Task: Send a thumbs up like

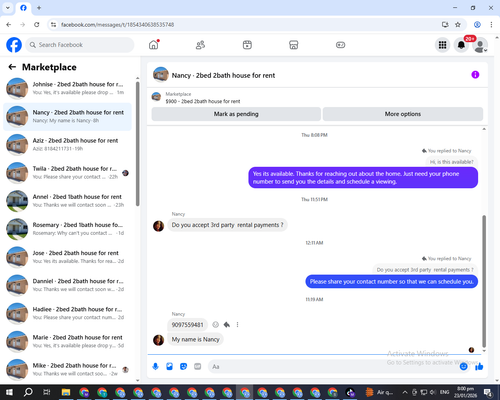Action: 479,367
